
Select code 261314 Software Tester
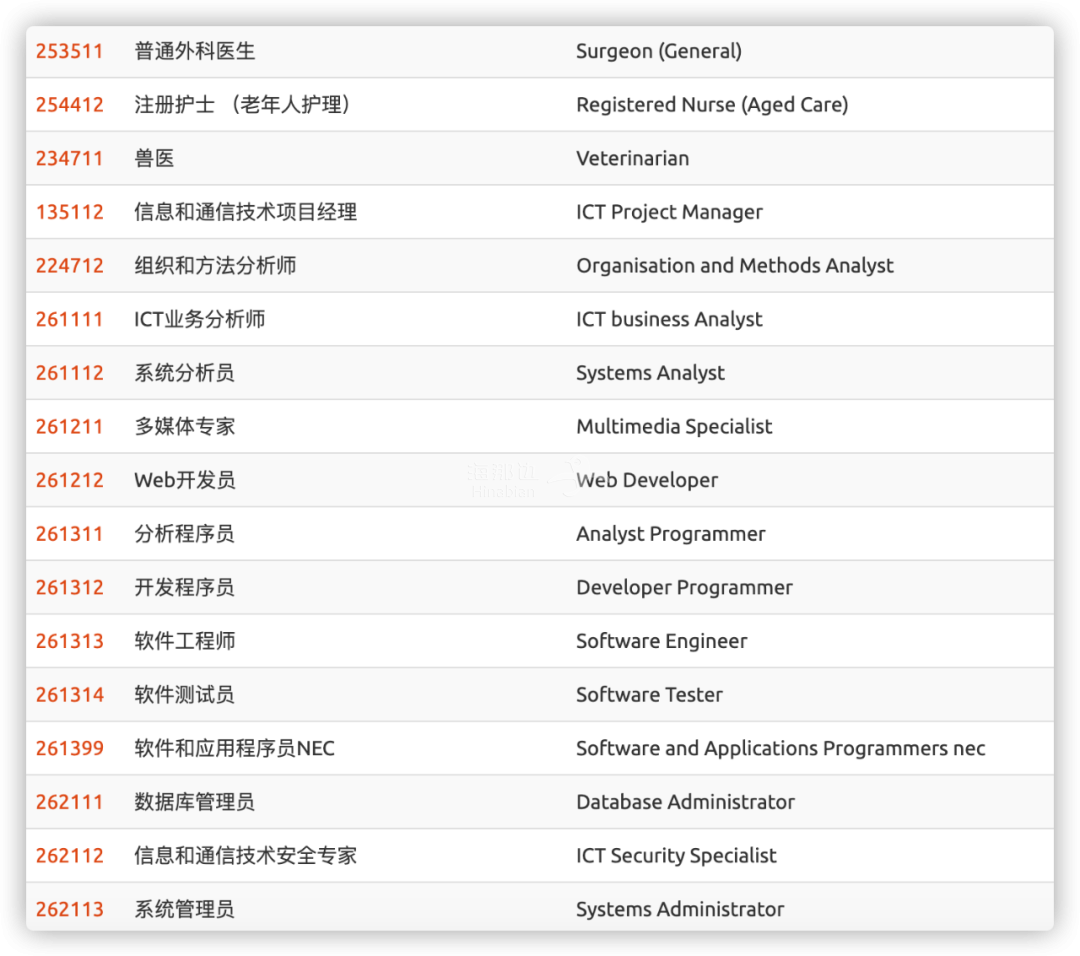click(70, 695)
